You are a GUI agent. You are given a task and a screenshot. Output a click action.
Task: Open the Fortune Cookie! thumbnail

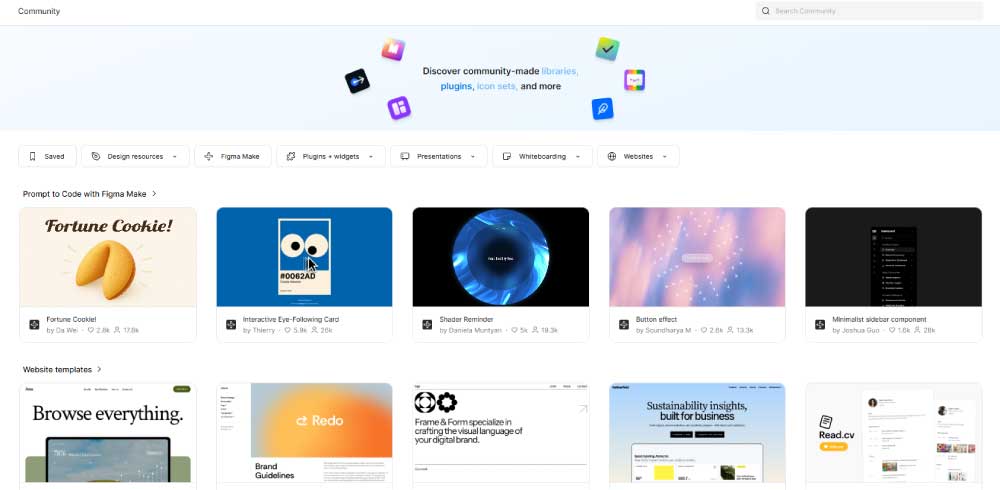pyautogui.click(x=108, y=257)
